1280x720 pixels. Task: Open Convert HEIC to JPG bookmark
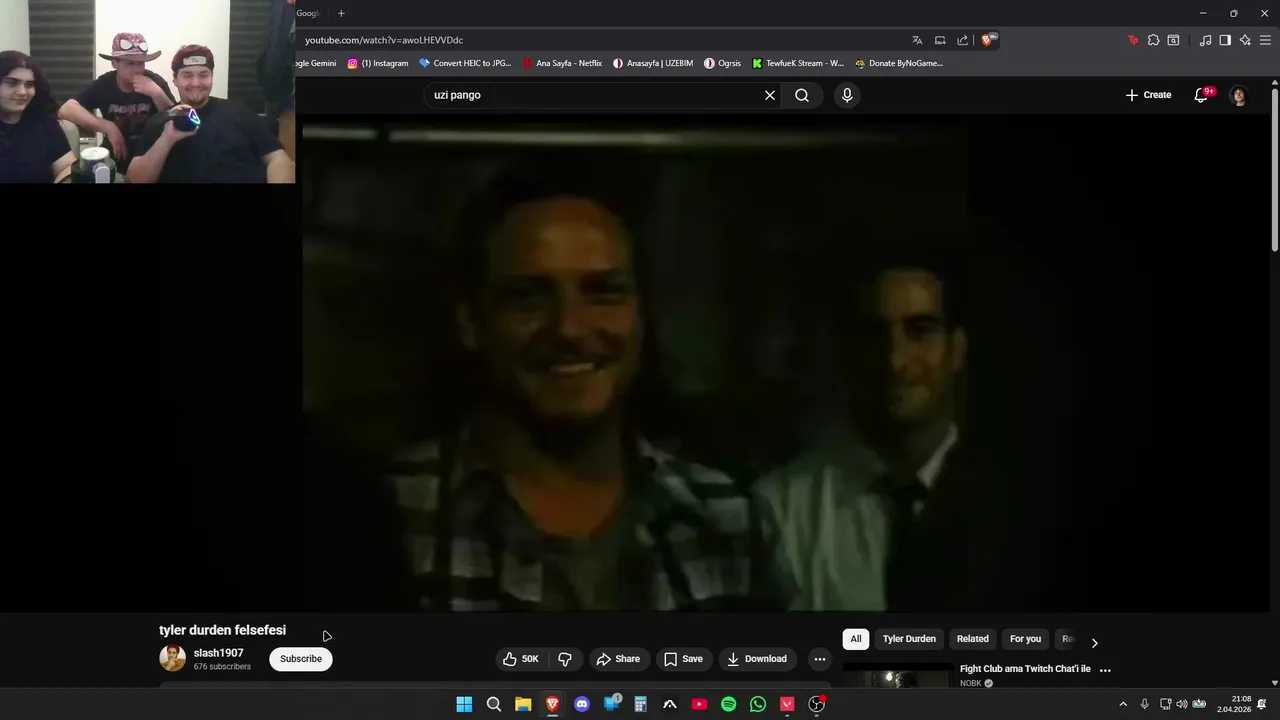point(465,63)
